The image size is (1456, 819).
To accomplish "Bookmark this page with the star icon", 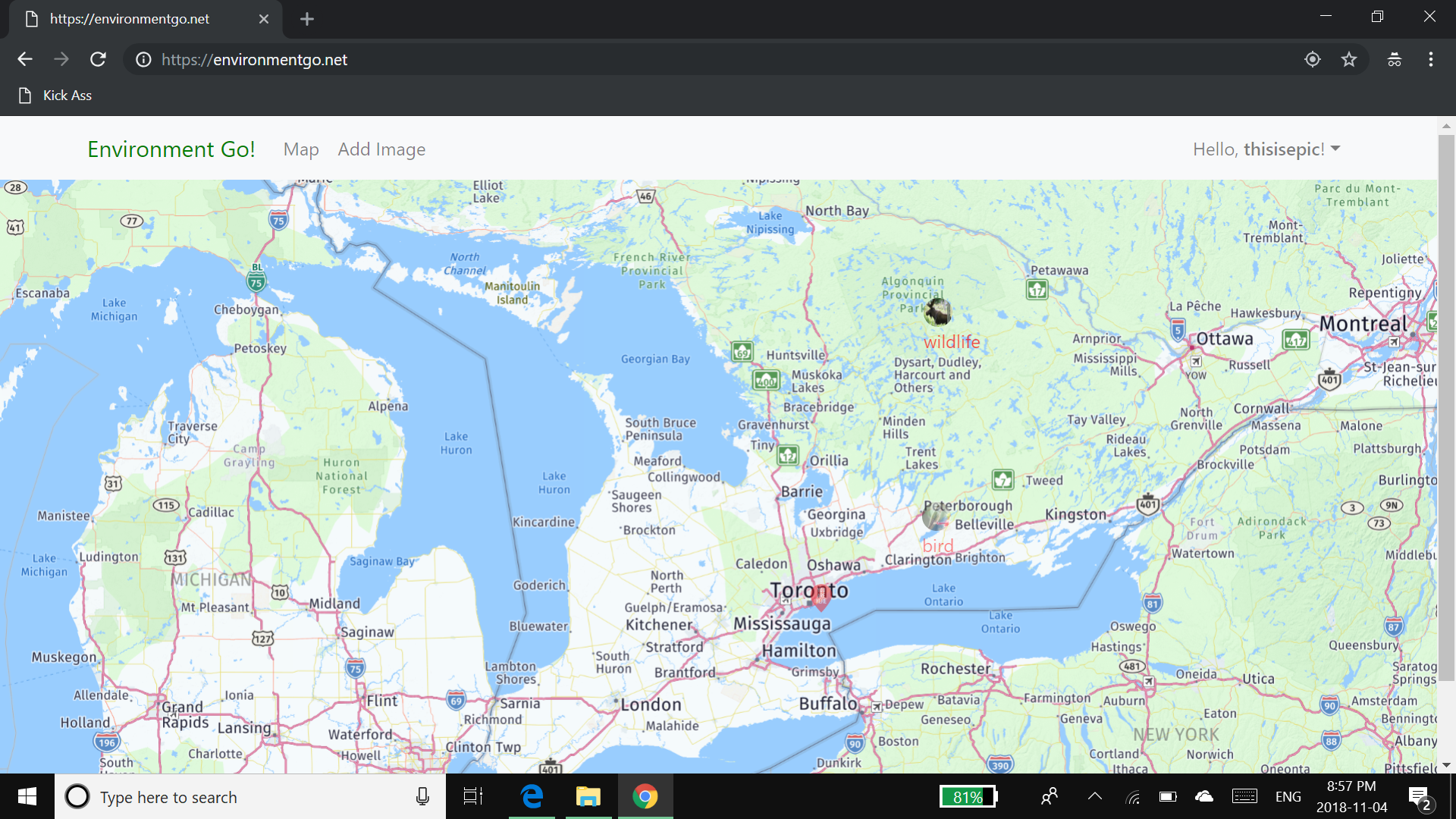I will tap(1349, 59).
